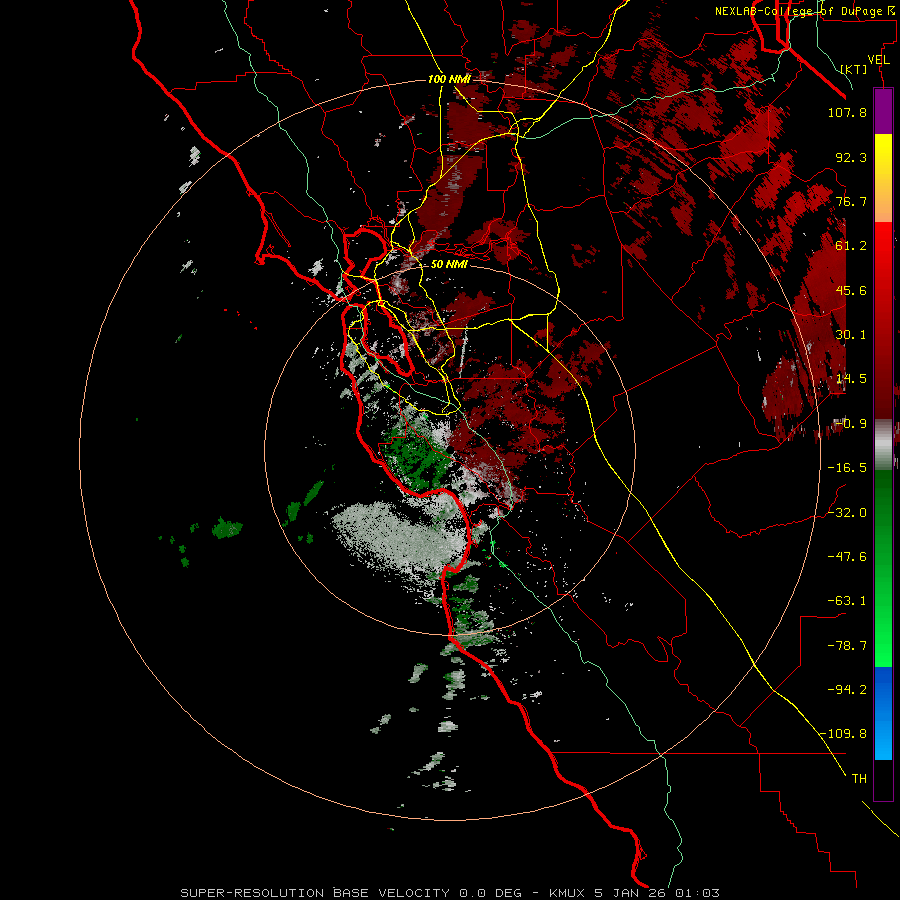Click the KMUX station identifier
Viewport: 900px width, 900px height.
[568, 893]
